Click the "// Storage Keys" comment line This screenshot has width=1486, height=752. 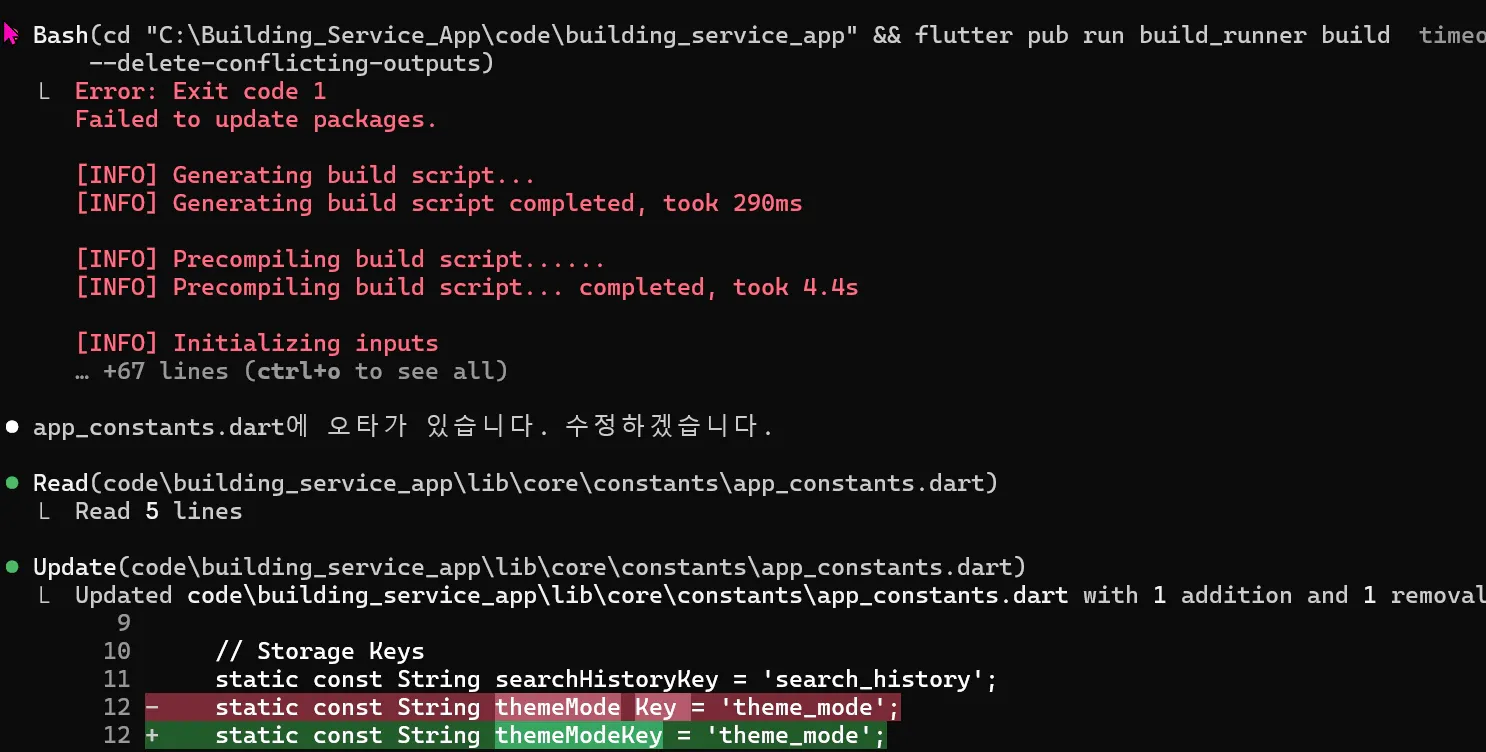[320, 652]
